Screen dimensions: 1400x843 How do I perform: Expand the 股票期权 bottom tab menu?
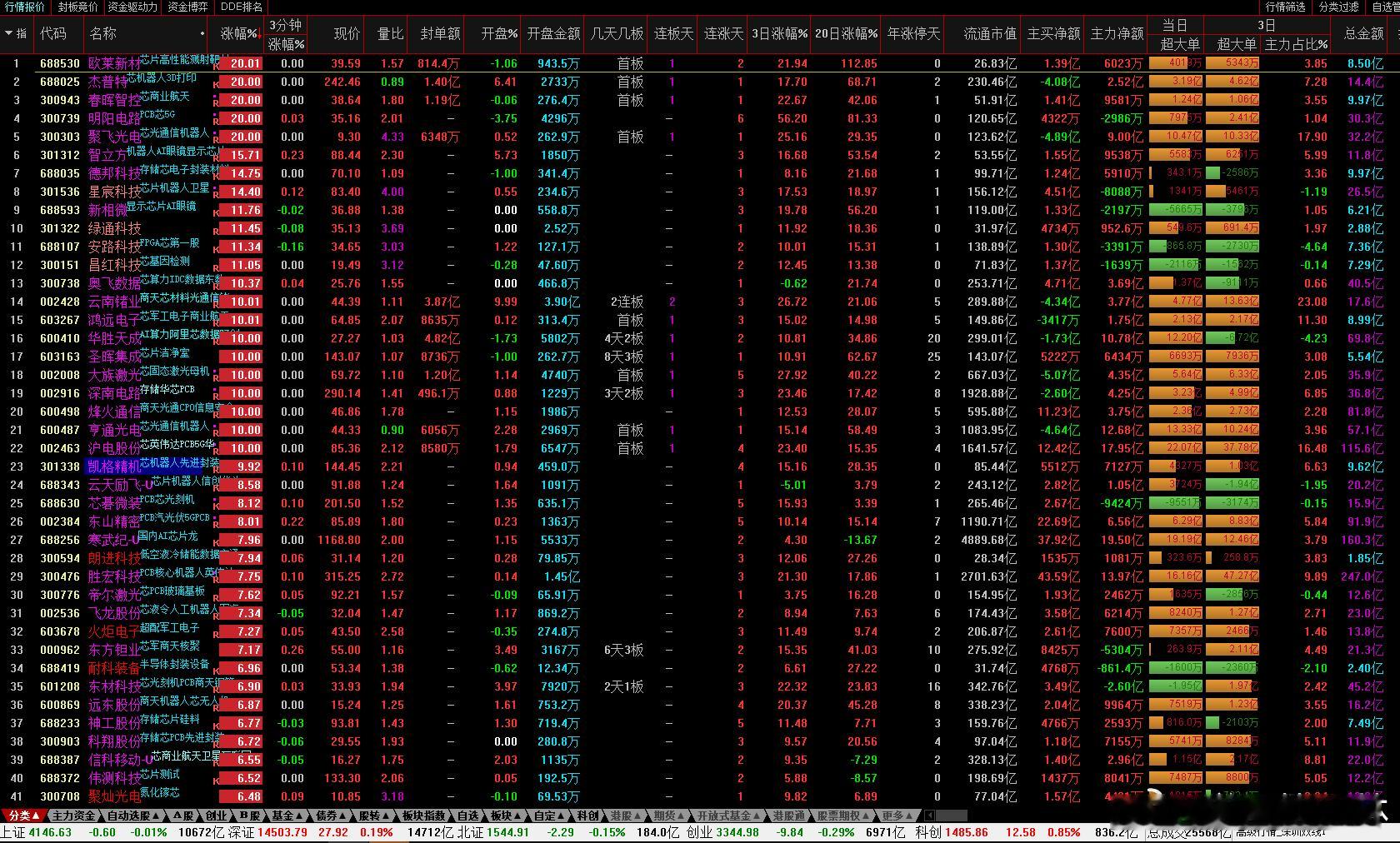pyautogui.click(x=842, y=816)
